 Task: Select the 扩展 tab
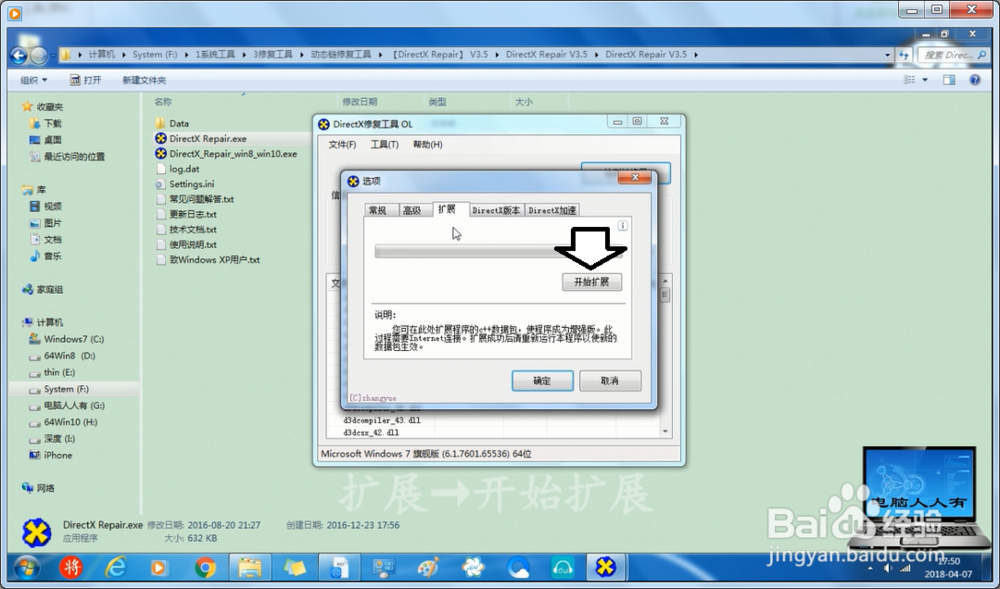(x=450, y=209)
